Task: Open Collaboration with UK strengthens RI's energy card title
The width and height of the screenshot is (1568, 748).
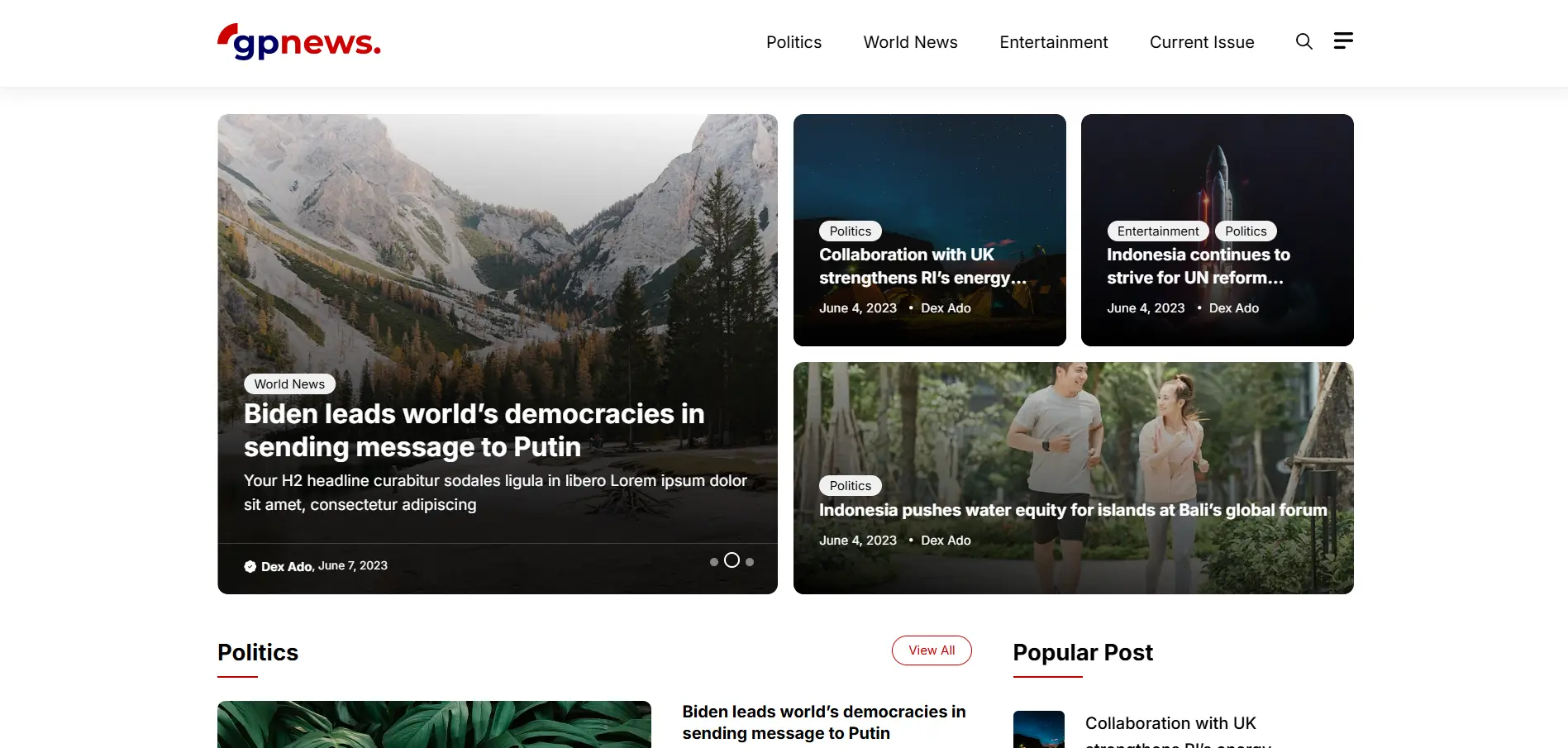Action: tap(922, 266)
